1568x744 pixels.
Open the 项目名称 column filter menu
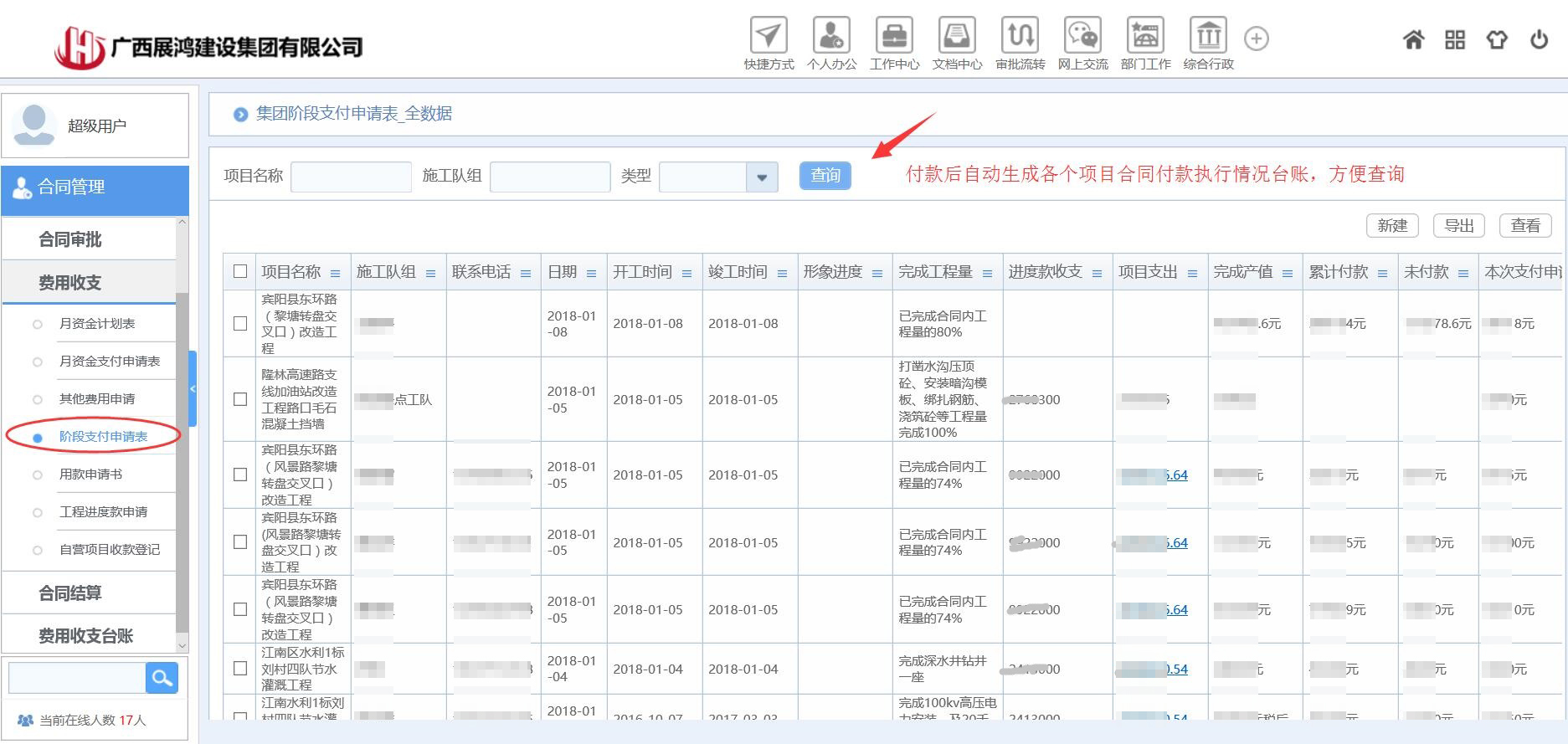(x=336, y=274)
